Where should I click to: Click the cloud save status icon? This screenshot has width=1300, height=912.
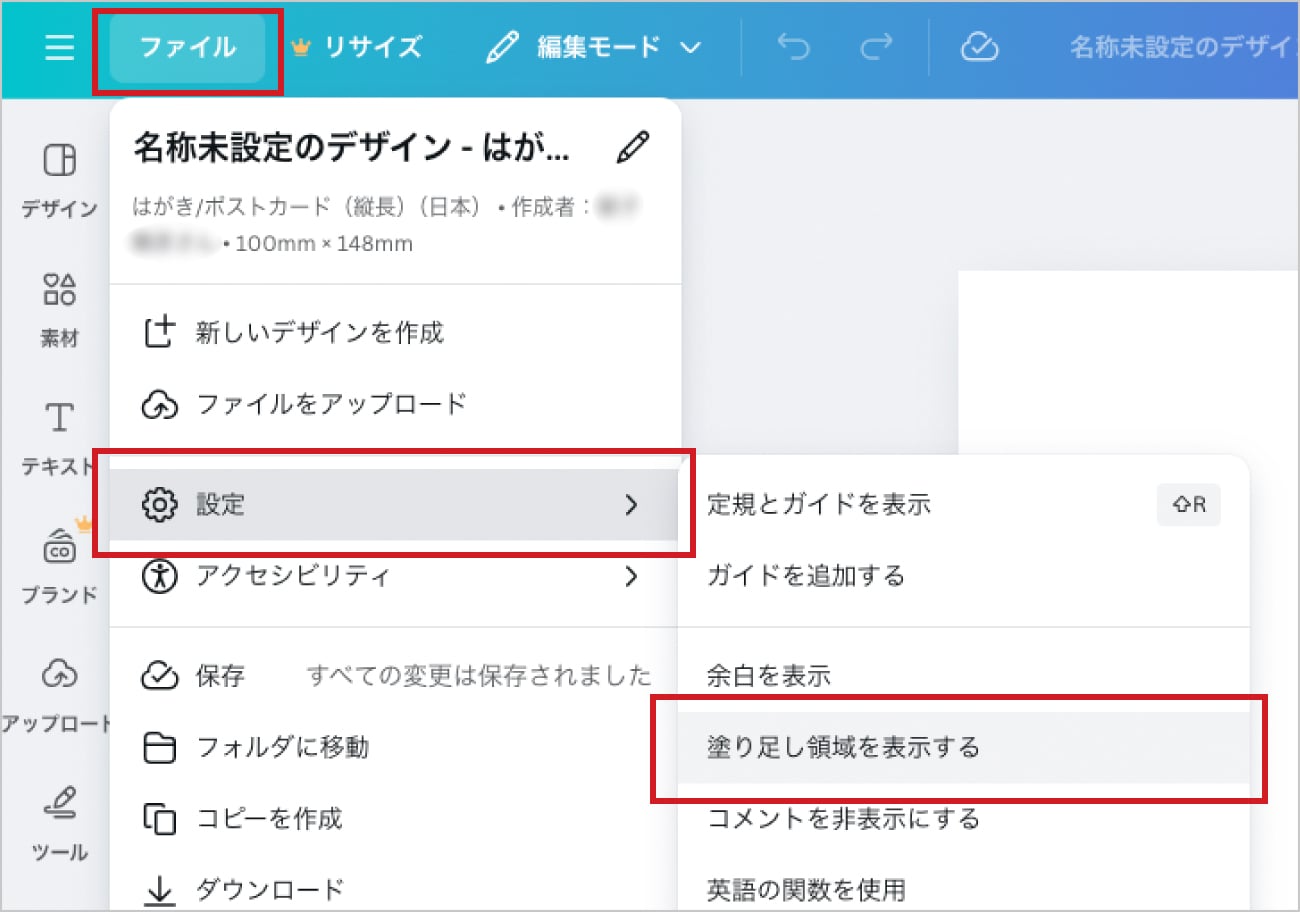point(979,47)
